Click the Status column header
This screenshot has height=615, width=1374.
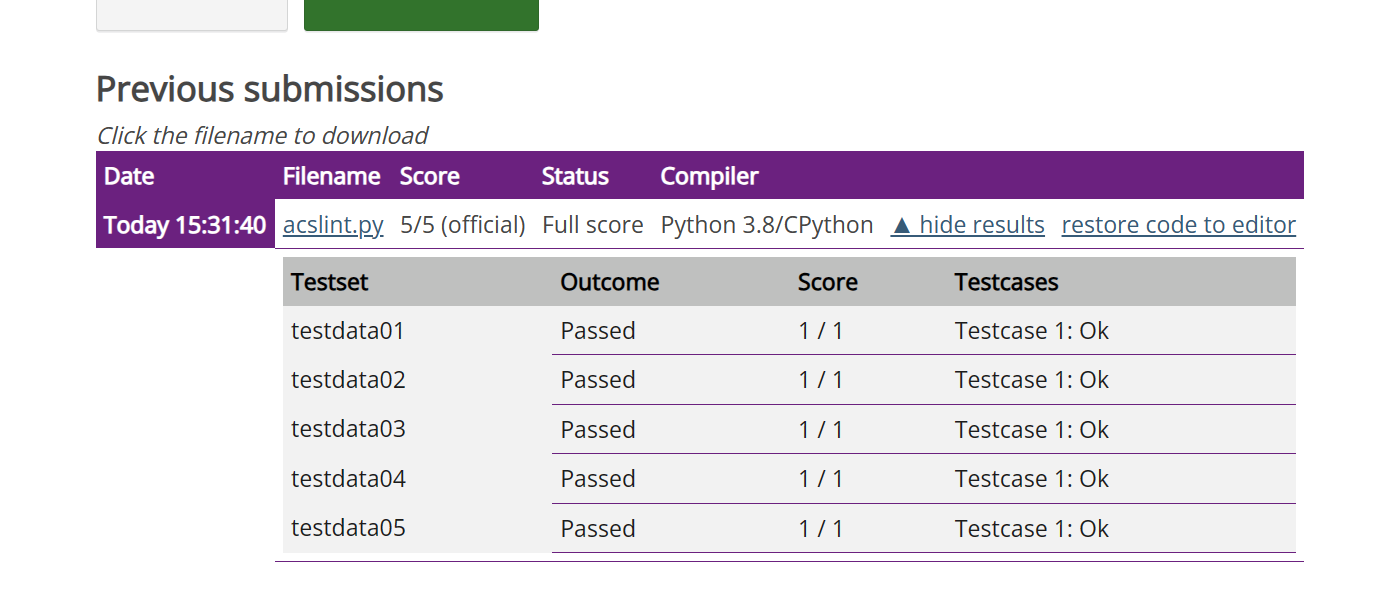point(575,177)
